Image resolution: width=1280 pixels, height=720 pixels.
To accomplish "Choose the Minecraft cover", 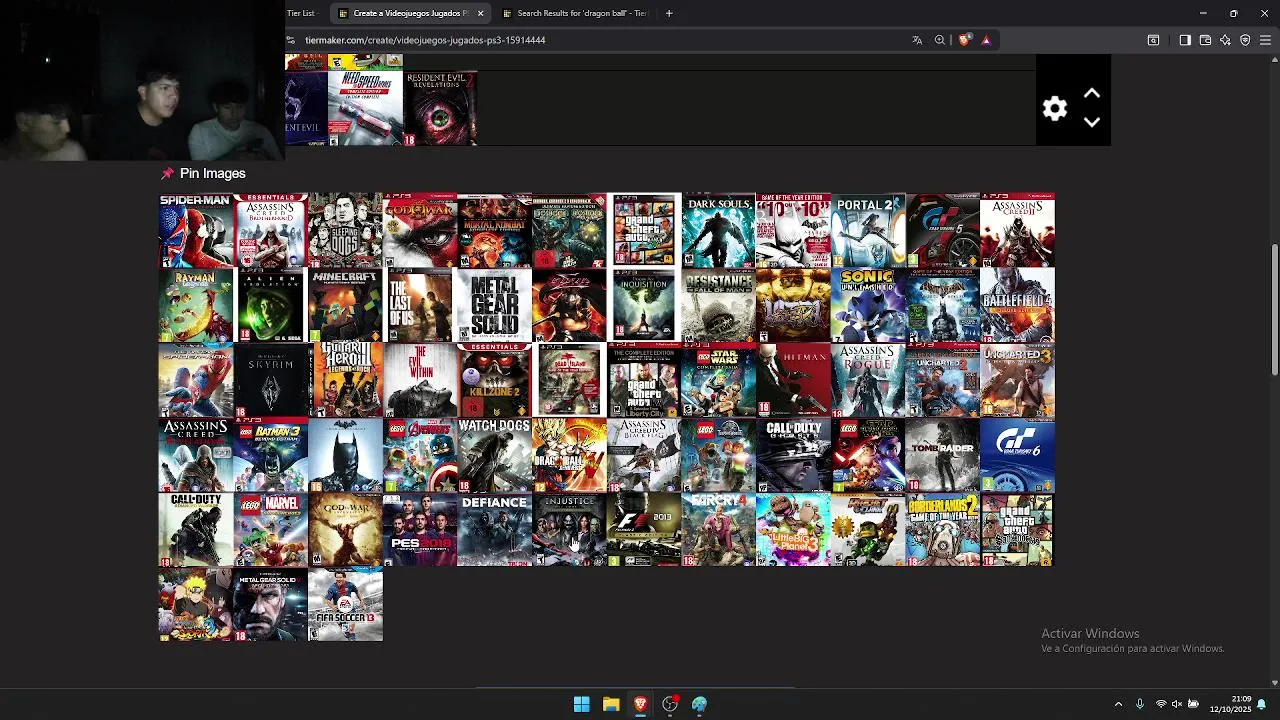I will (x=345, y=305).
